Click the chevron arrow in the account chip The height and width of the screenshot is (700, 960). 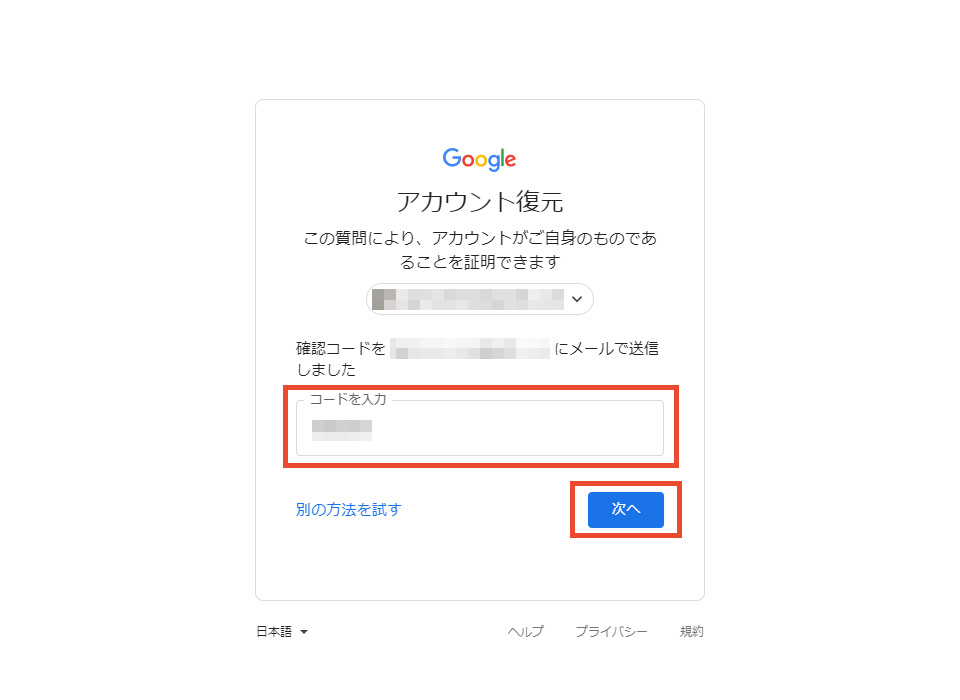tap(577, 299)
